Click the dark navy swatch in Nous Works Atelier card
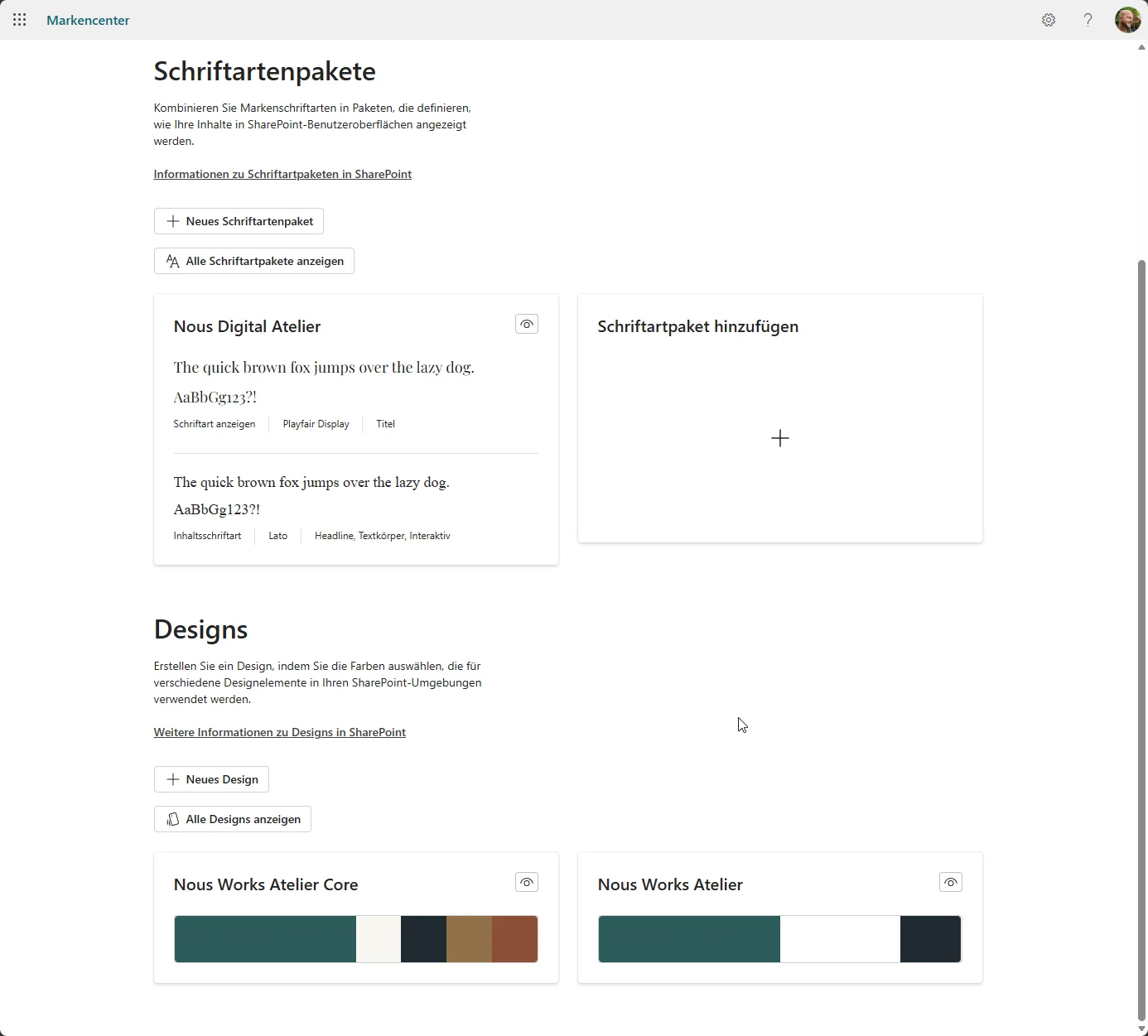The width and height of the screenshot is (1148, 1036). coord(931,939)
